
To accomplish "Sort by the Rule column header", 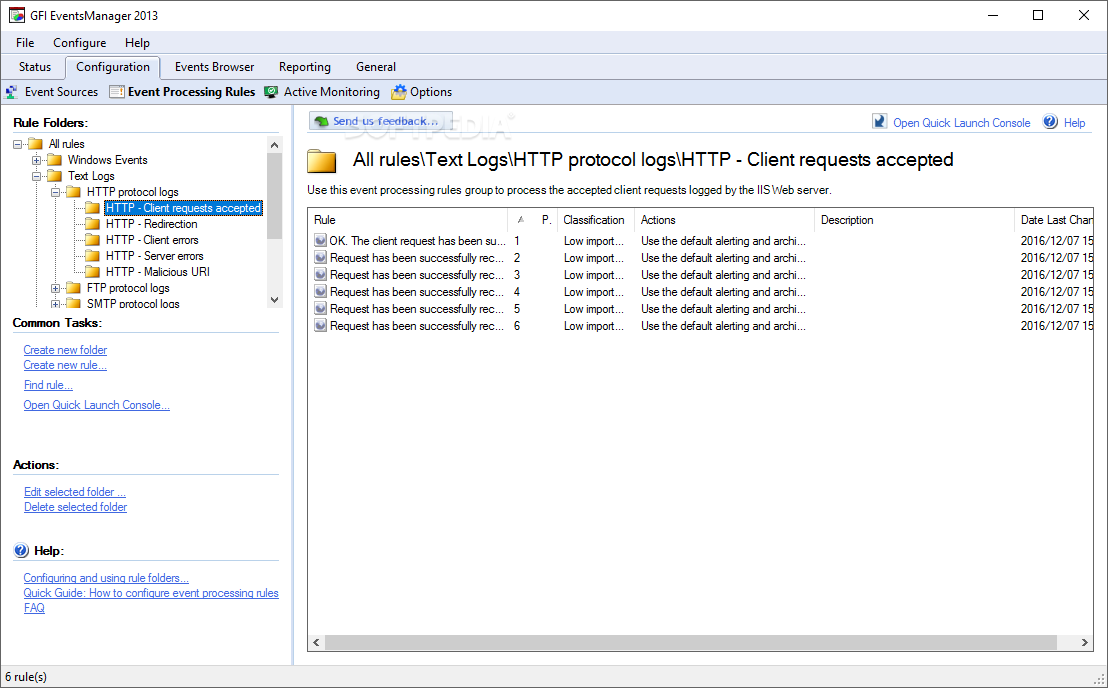I will (408, 220).
